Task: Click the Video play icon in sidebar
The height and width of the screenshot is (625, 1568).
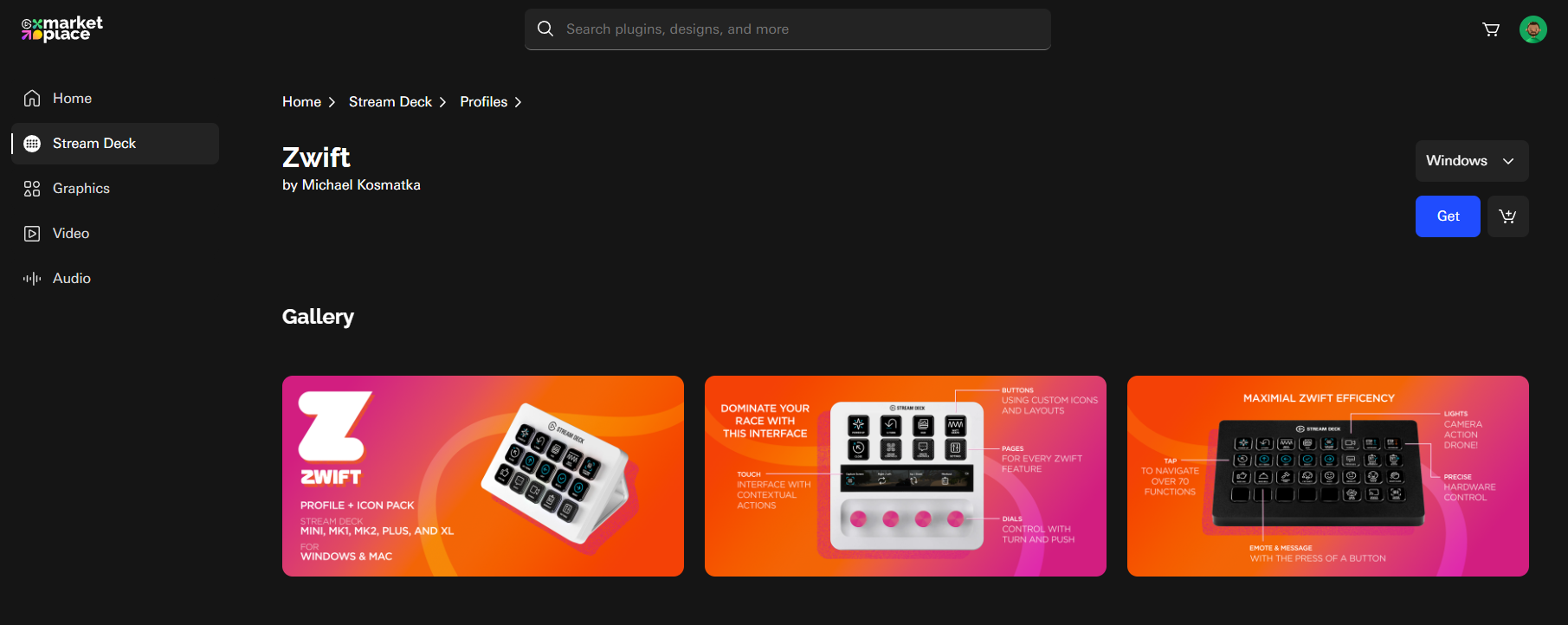Action: (x=32, y=234)
